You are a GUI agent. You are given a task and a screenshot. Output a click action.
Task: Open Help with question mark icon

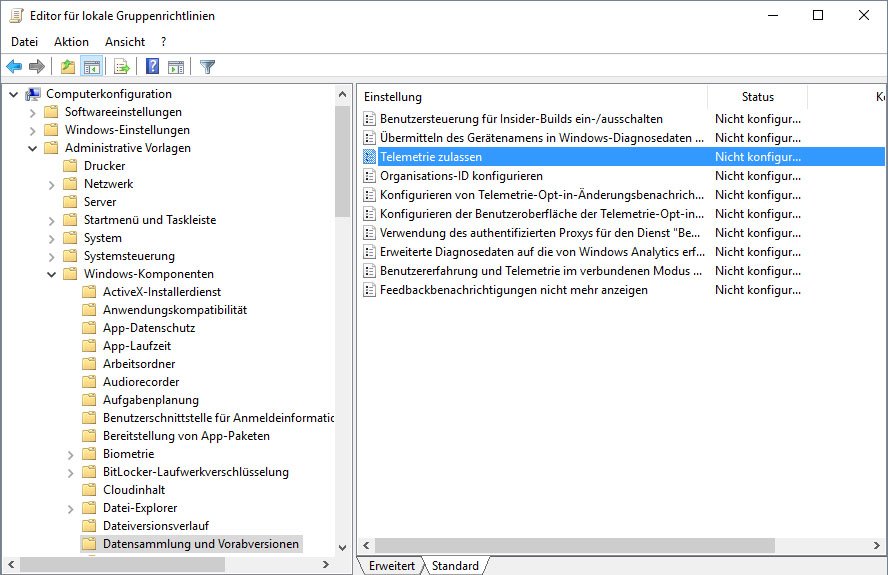point(152,66)
